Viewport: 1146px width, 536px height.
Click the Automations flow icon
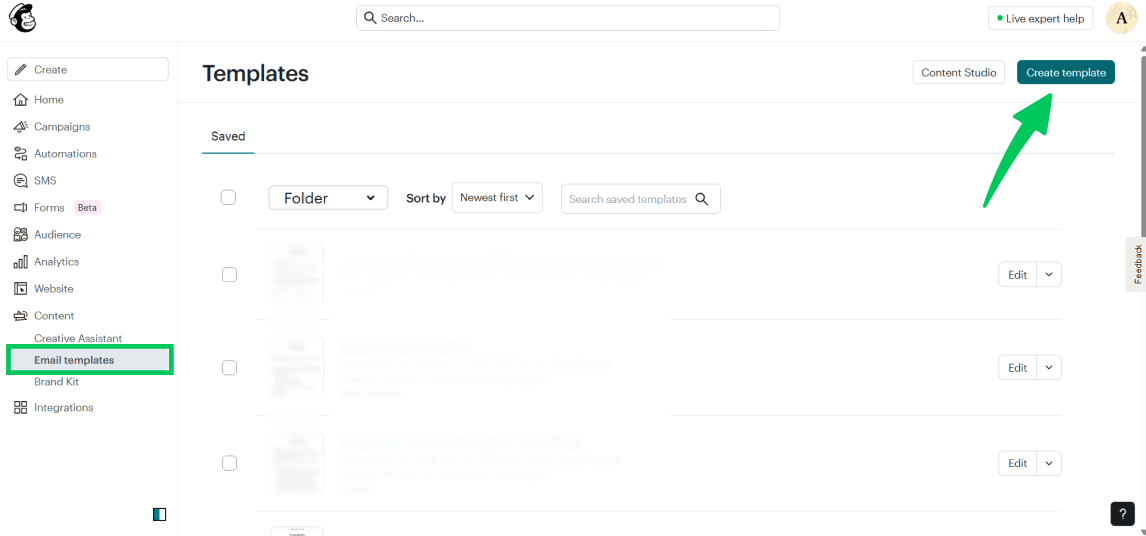point(20,154)
